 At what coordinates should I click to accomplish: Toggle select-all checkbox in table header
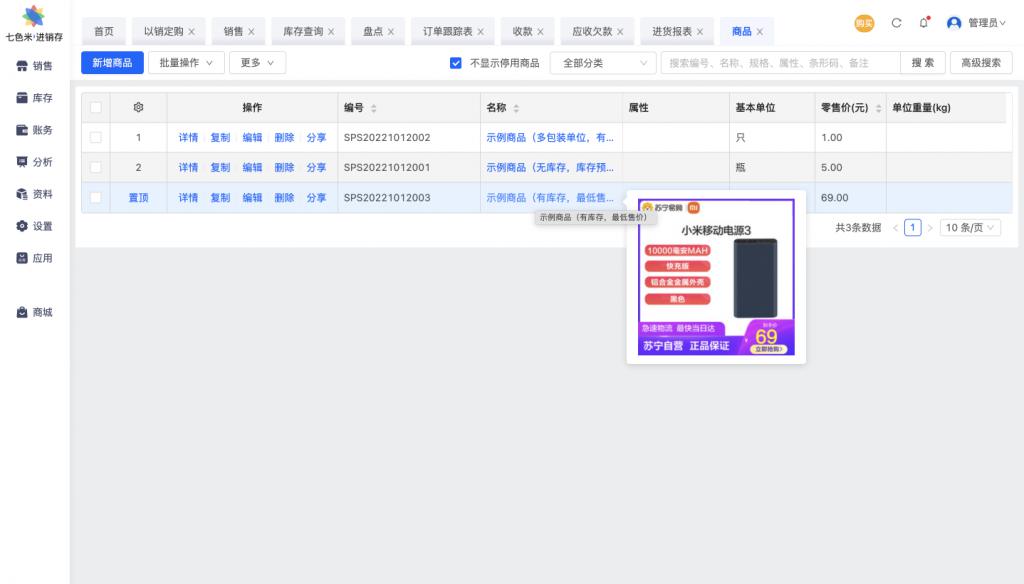[96, 108]
